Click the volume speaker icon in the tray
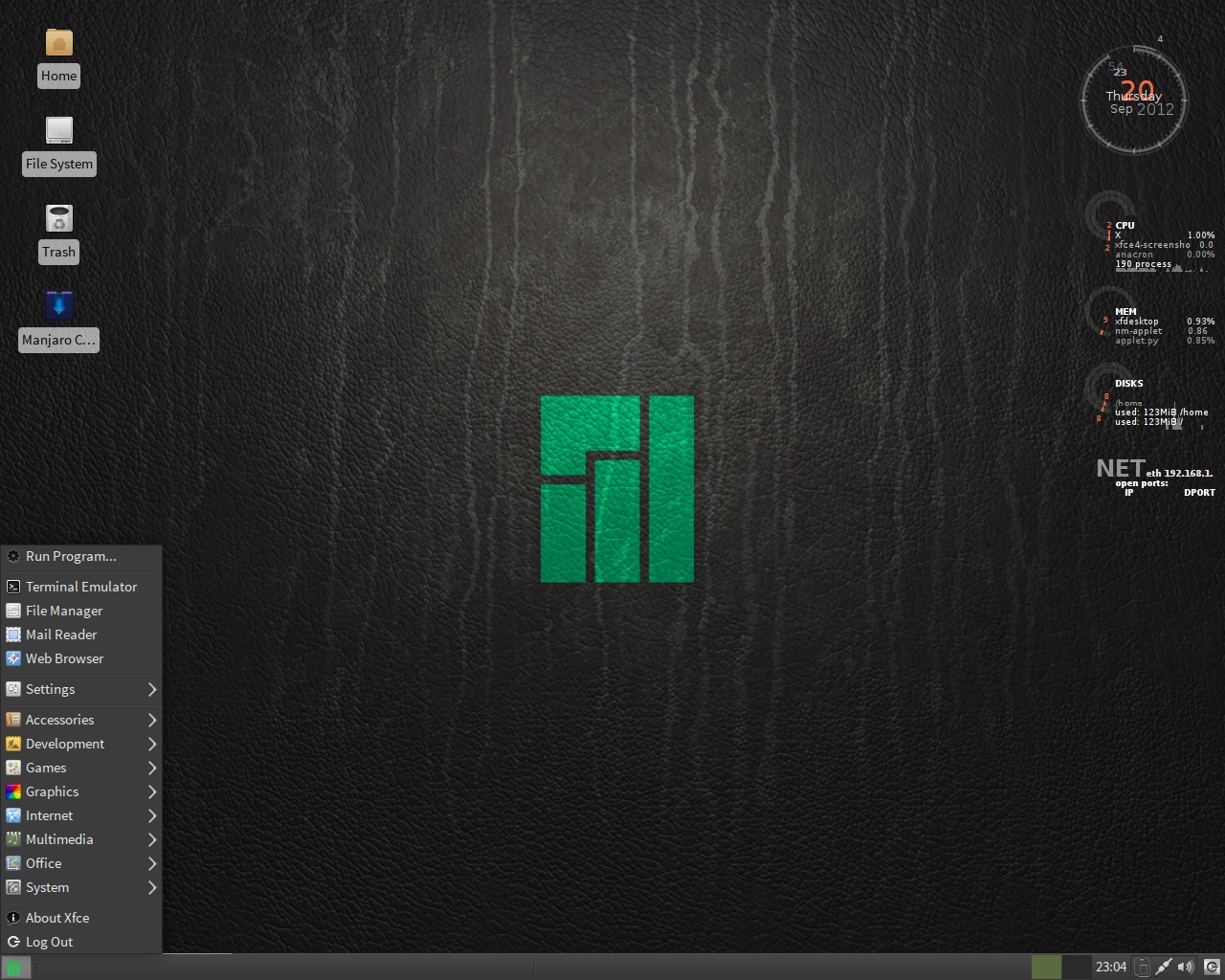Viewport: 1225px width, 980px height. 1186,967
